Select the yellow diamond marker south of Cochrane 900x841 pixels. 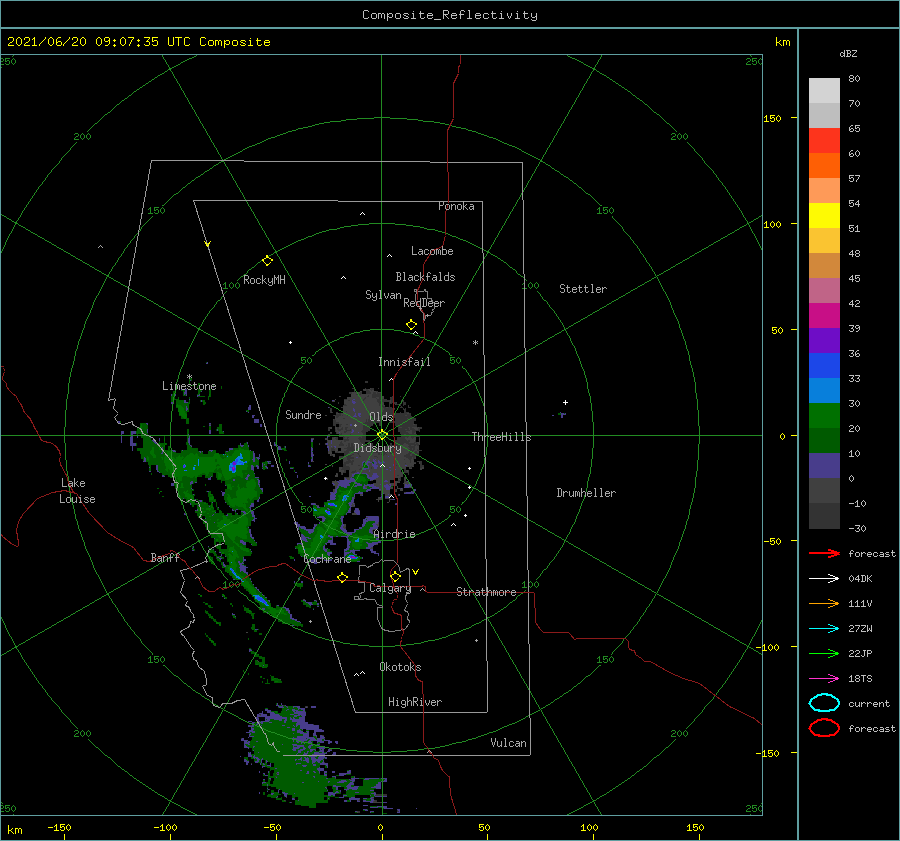[342, 577]
